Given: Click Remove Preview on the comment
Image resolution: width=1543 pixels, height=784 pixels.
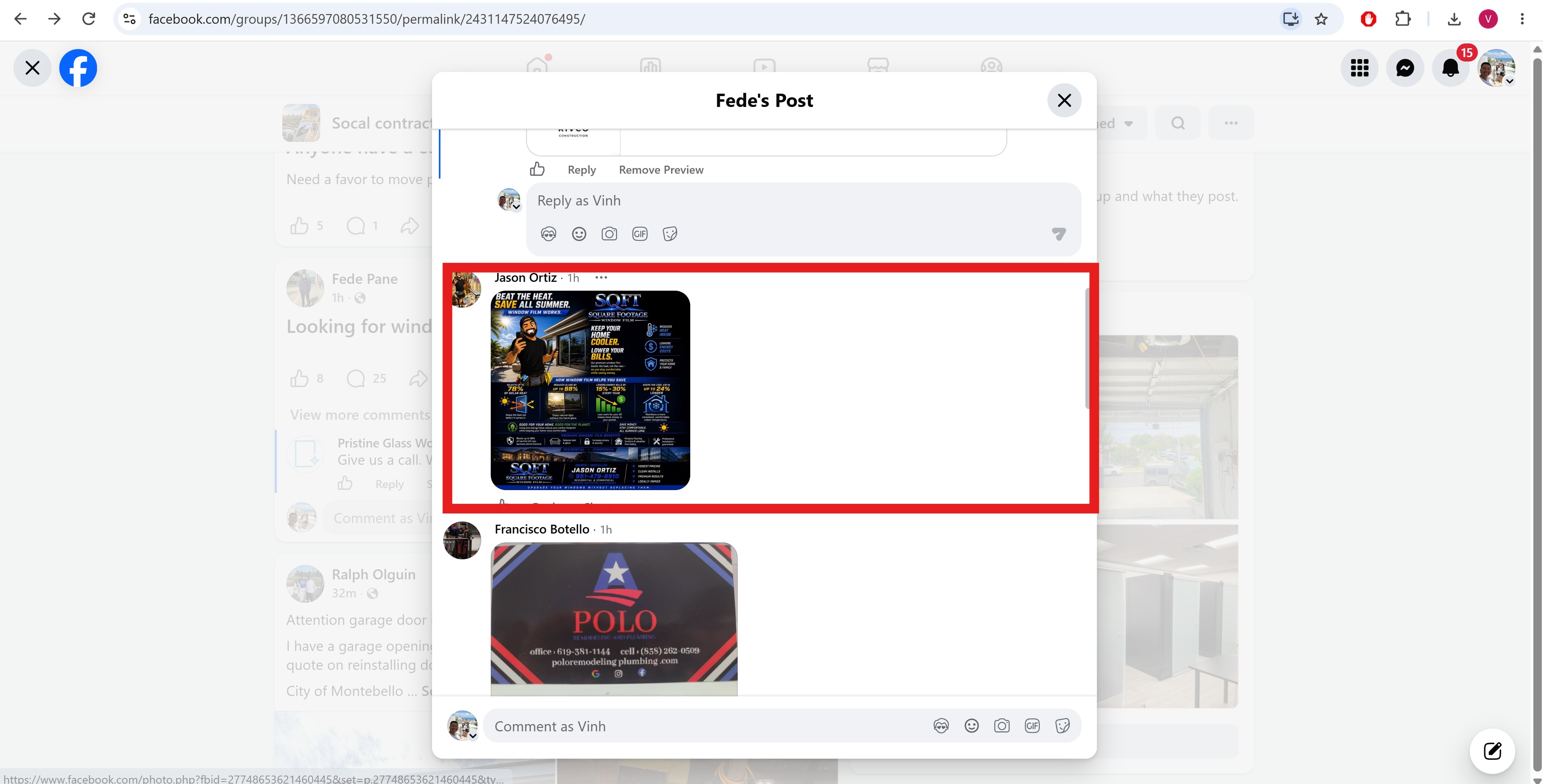Looking at the screenshot, I should pos(661,170).
